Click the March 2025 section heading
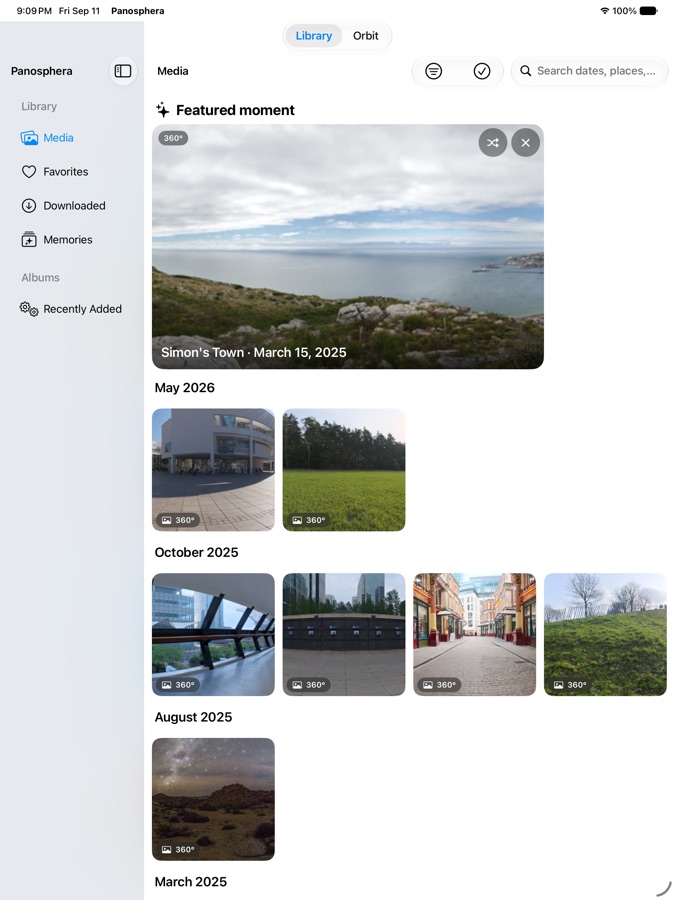Screen dimensions: 675x900 191,882
